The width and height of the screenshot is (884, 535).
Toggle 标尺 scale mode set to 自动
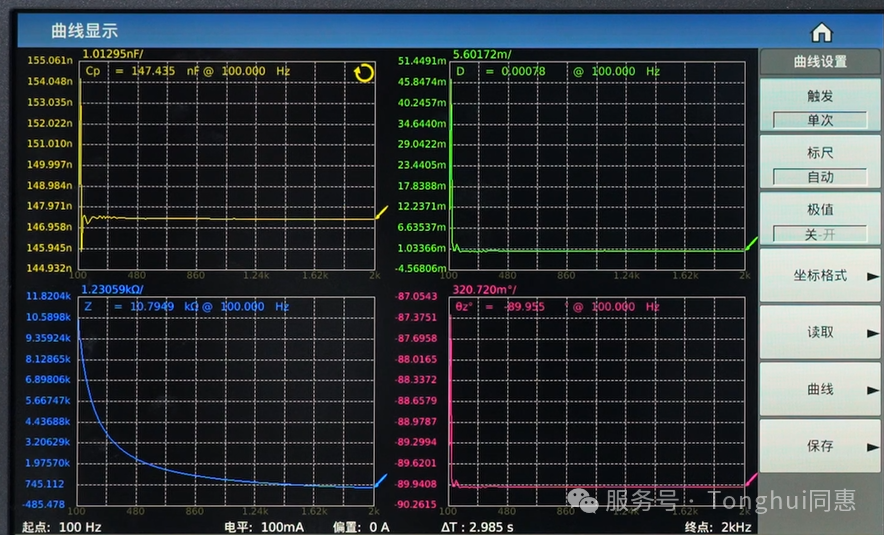820,164
